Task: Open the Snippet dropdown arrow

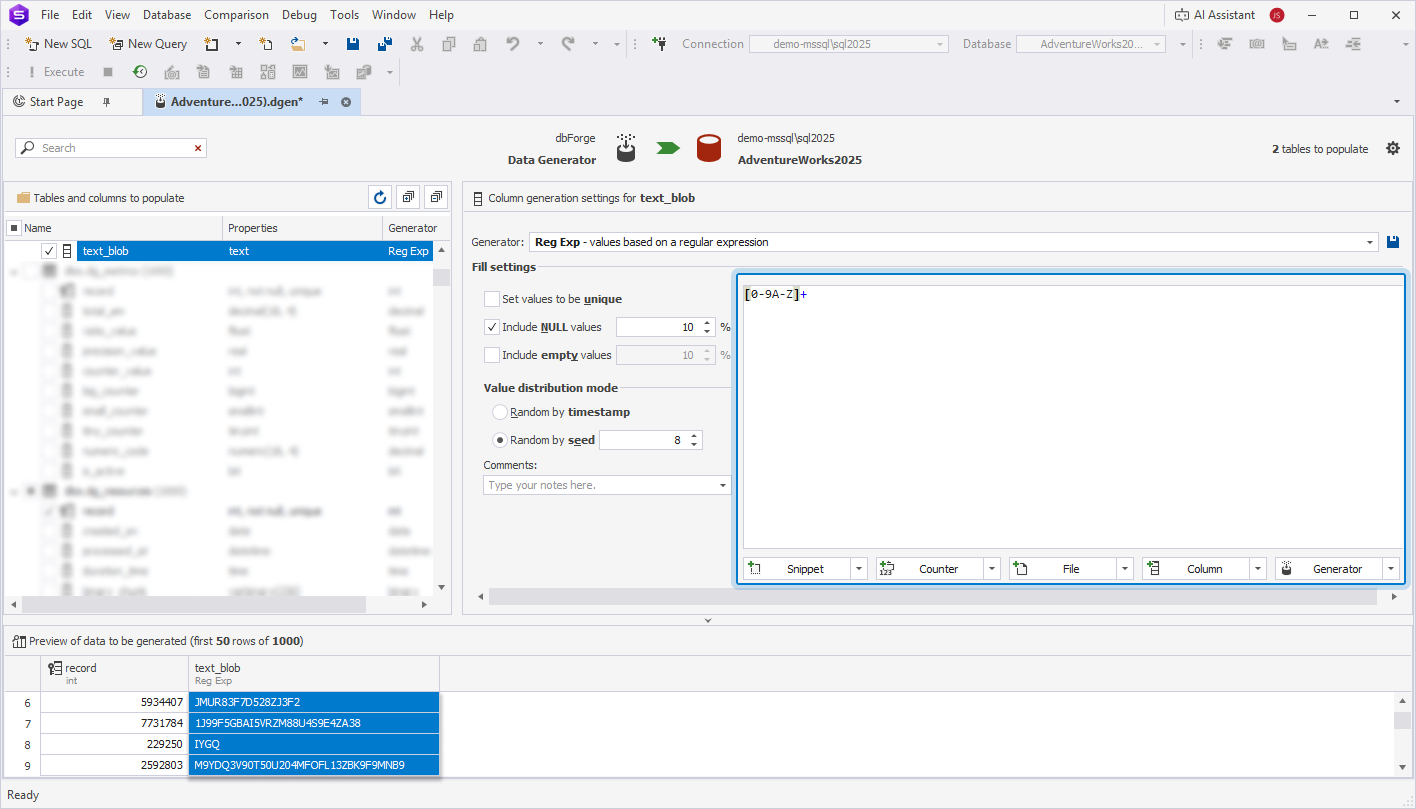Action: (859, 569)
